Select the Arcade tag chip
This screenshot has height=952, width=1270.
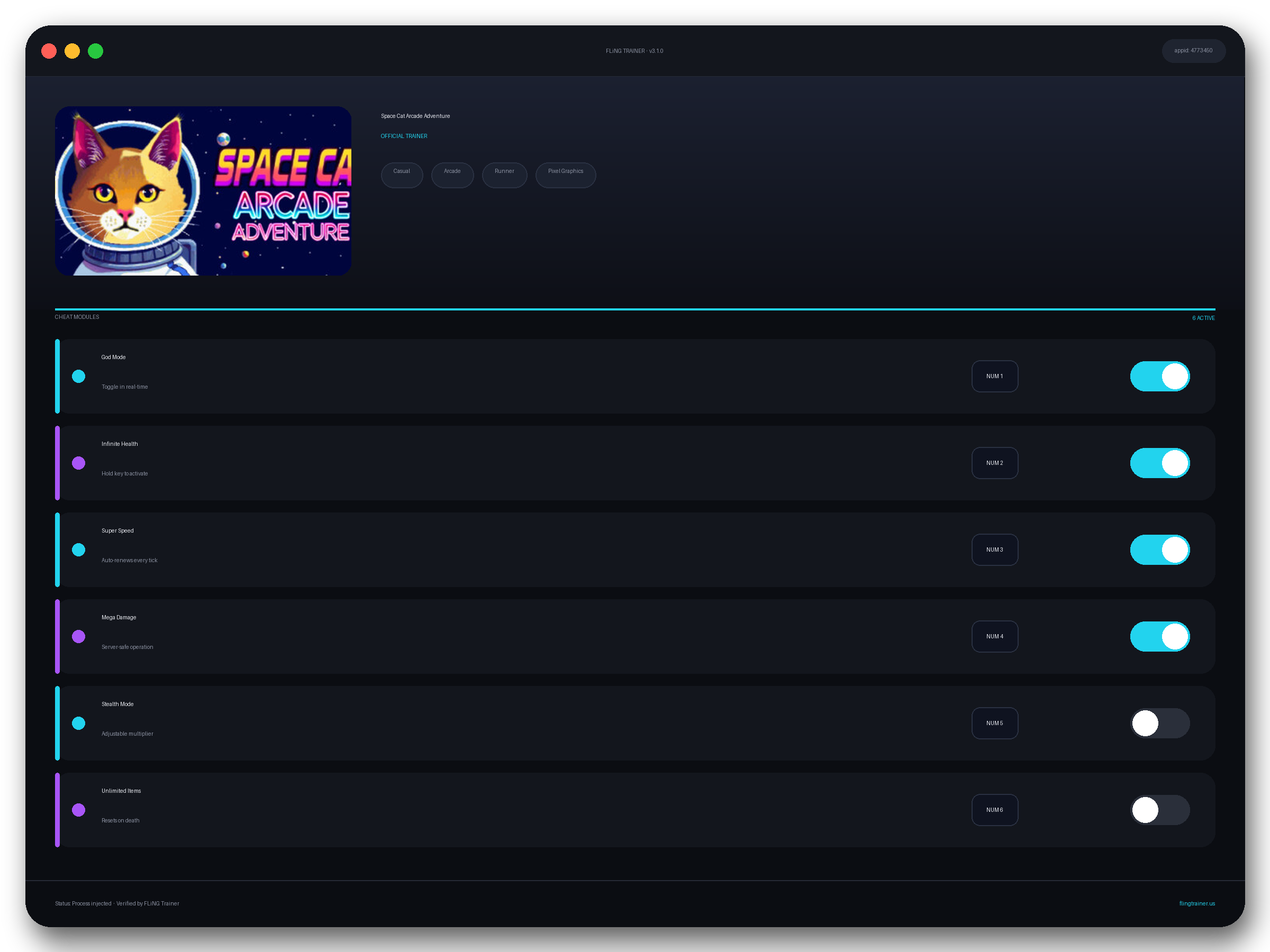(x=452, y=175)
